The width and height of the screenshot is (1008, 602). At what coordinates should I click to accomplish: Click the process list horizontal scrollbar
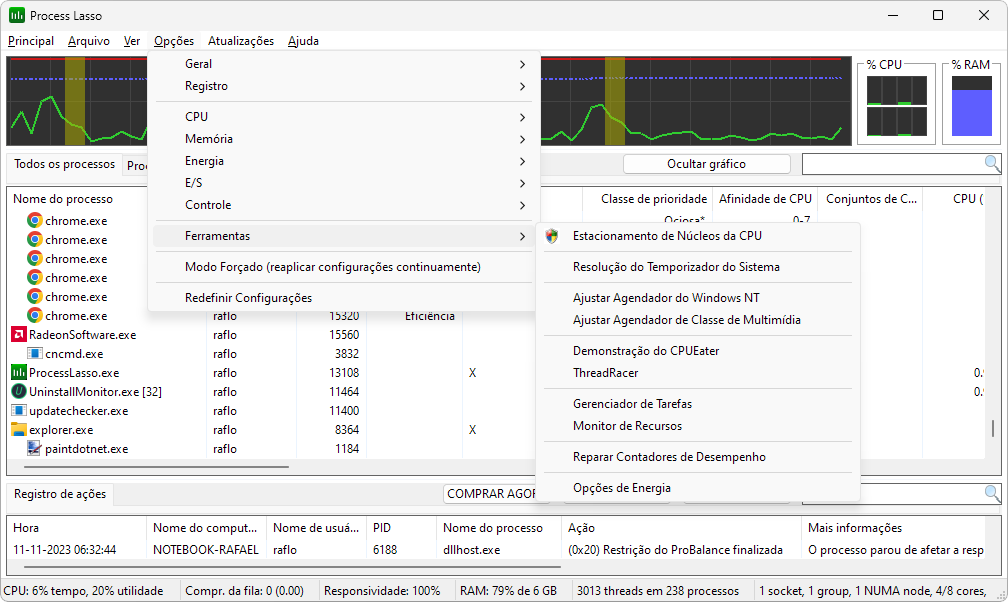156,467
